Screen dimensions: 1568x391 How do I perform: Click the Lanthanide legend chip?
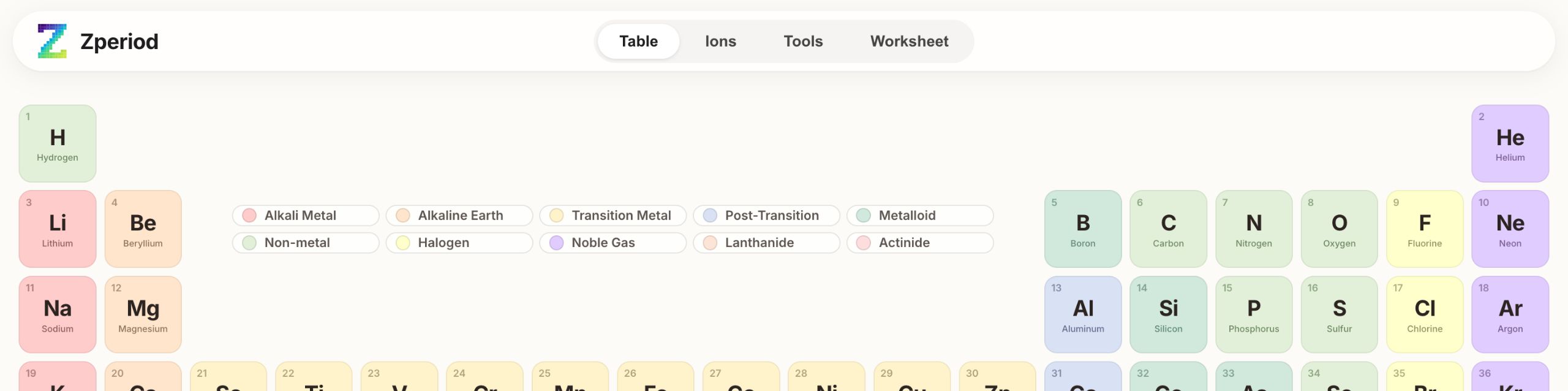coord(766,243)
